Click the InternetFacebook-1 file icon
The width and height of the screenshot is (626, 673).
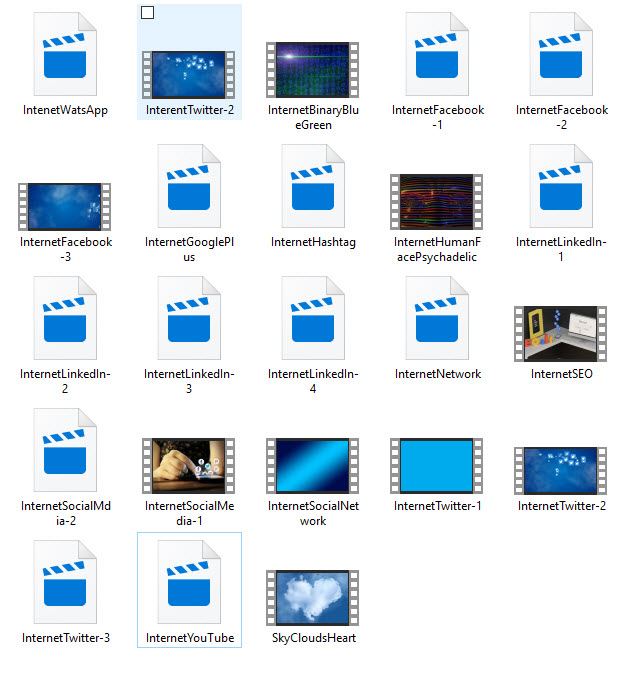[437, 55]
